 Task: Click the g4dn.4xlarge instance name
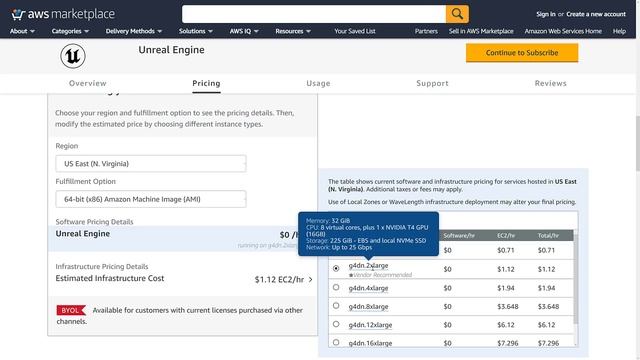(x=368, y=288)
